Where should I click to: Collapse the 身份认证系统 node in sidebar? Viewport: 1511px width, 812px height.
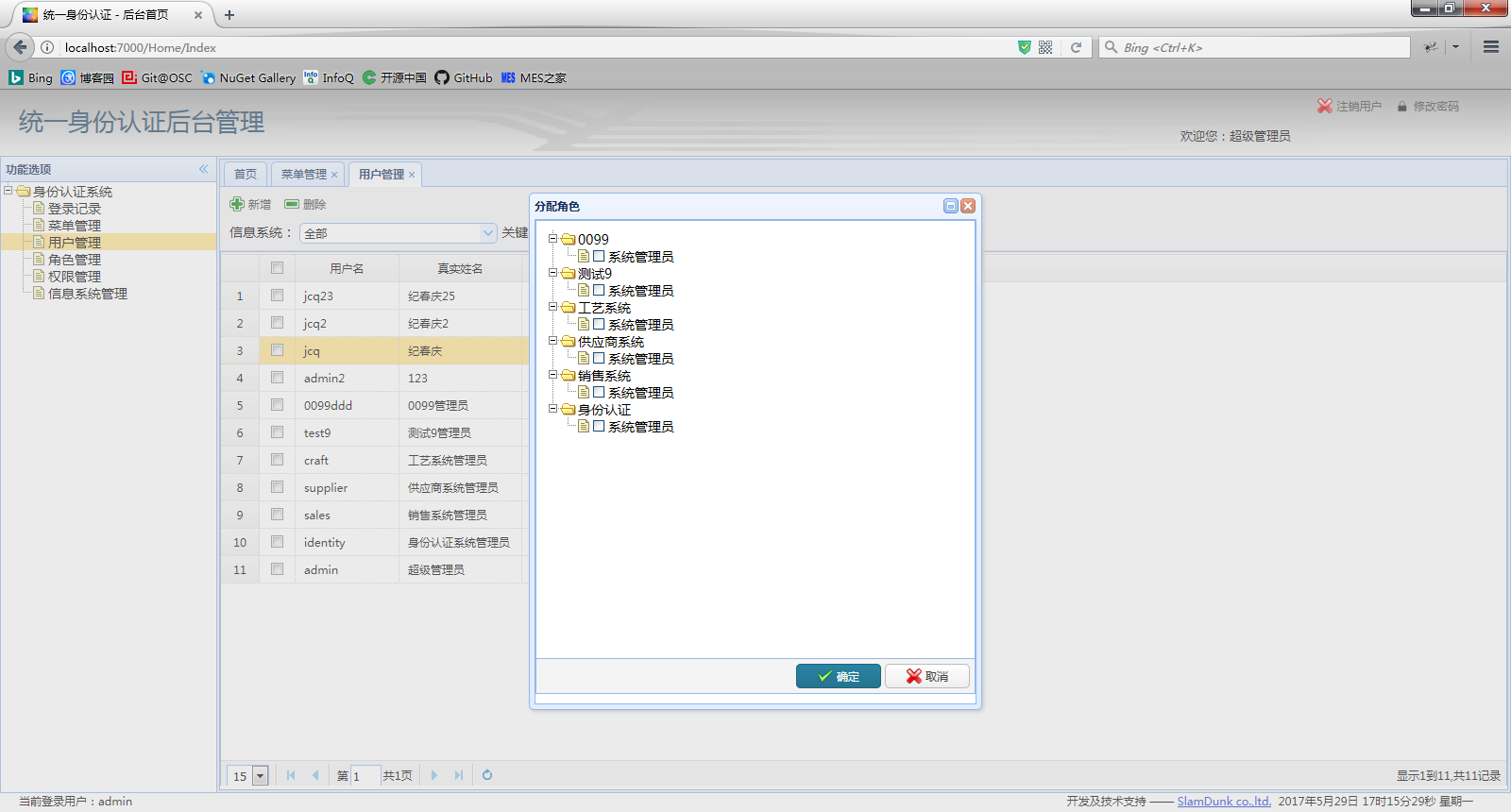coord(8,191)
